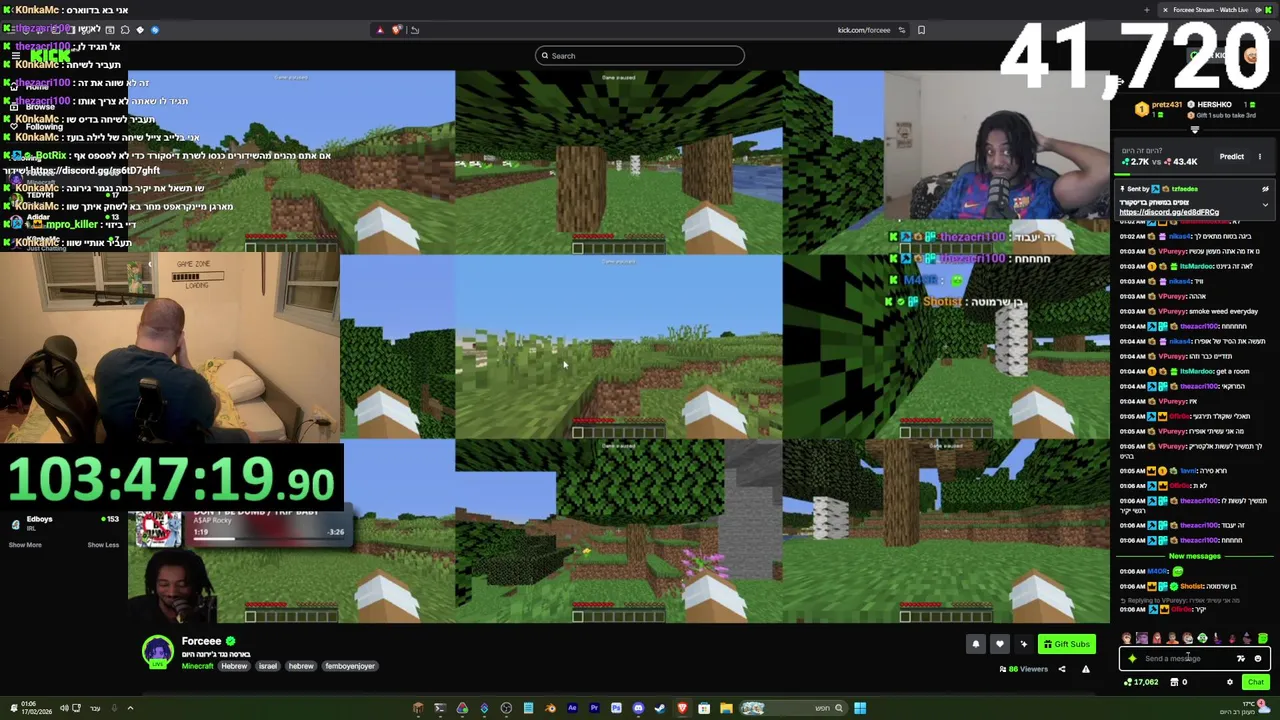Open prediction three-dot options menu

(1260, 156)
